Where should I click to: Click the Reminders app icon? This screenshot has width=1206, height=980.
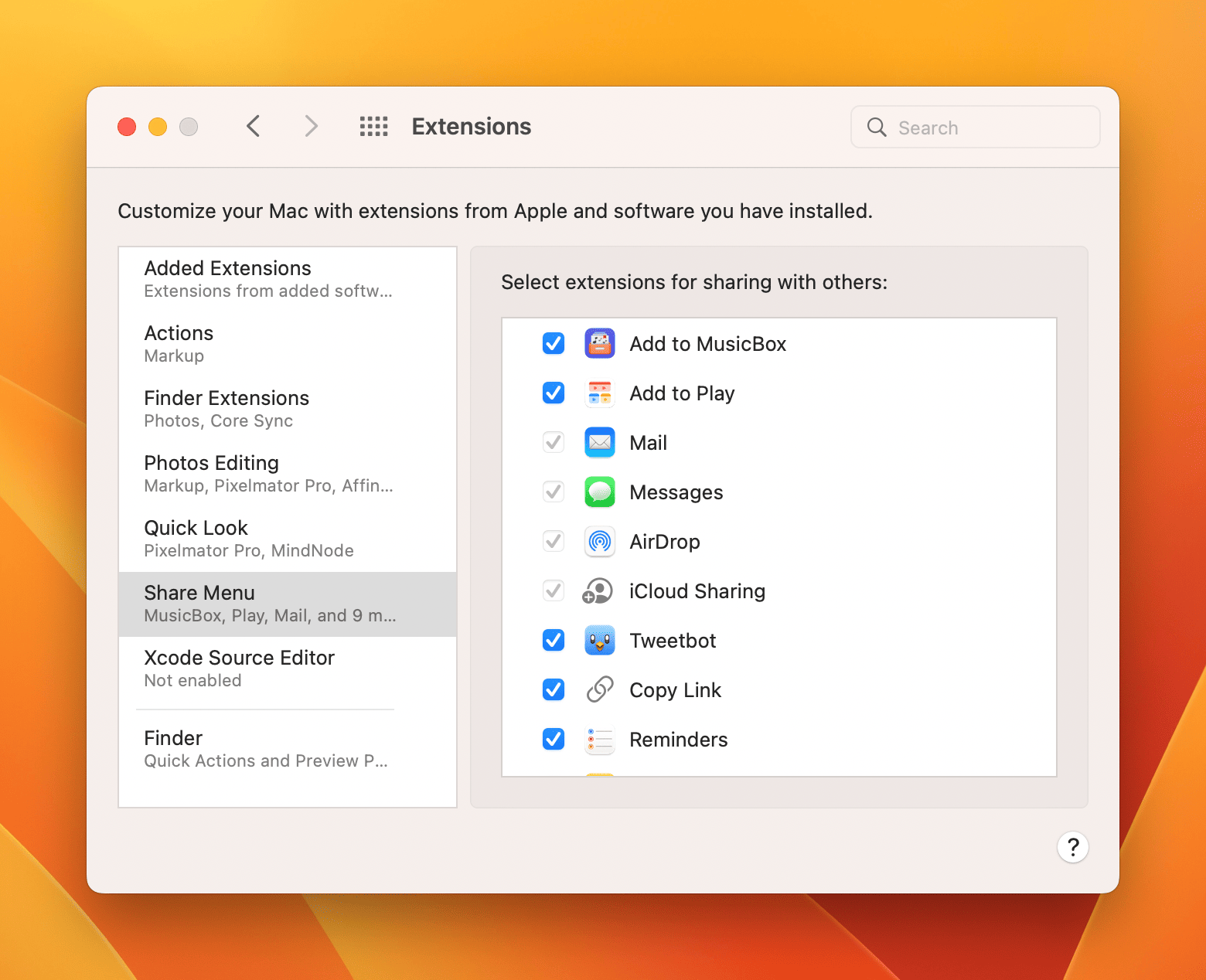coord(600,739)
